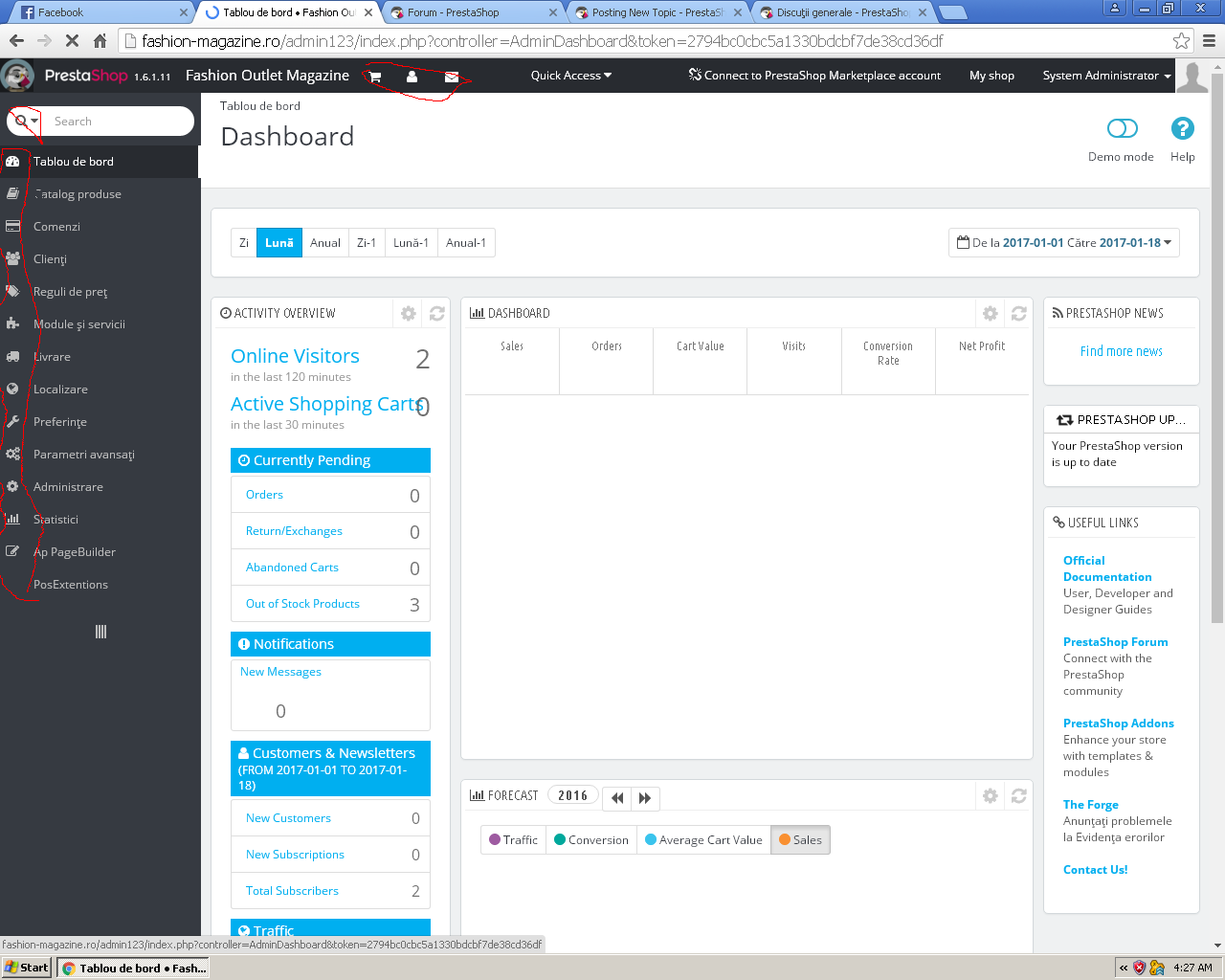Screen dimensions: 1225x980
Task: Click the page vertical scrollbar
Action: [1217, 348]
